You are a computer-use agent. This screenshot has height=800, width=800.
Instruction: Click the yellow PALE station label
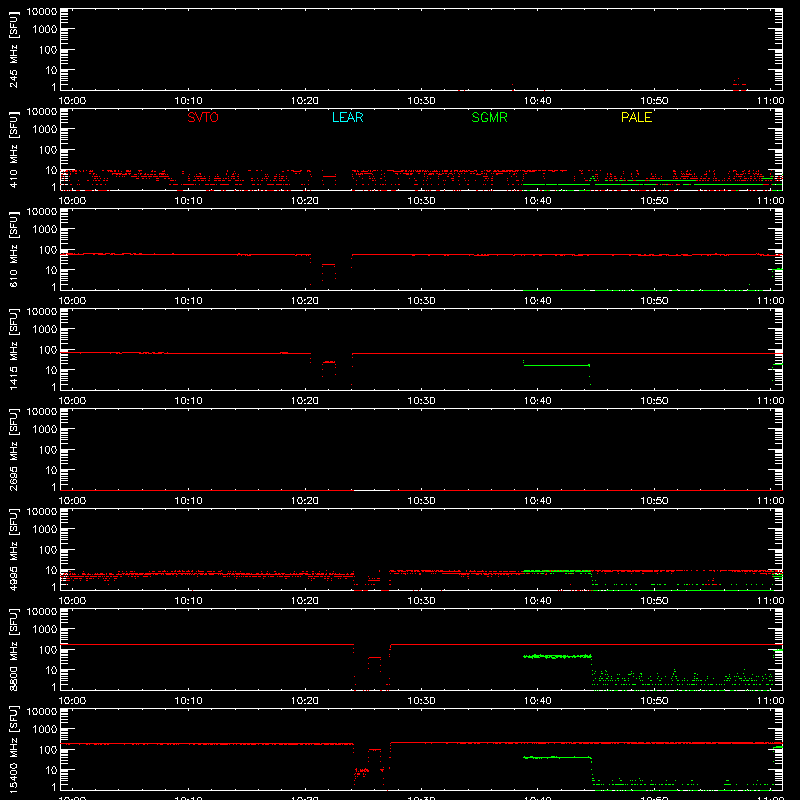pos(636,117)
